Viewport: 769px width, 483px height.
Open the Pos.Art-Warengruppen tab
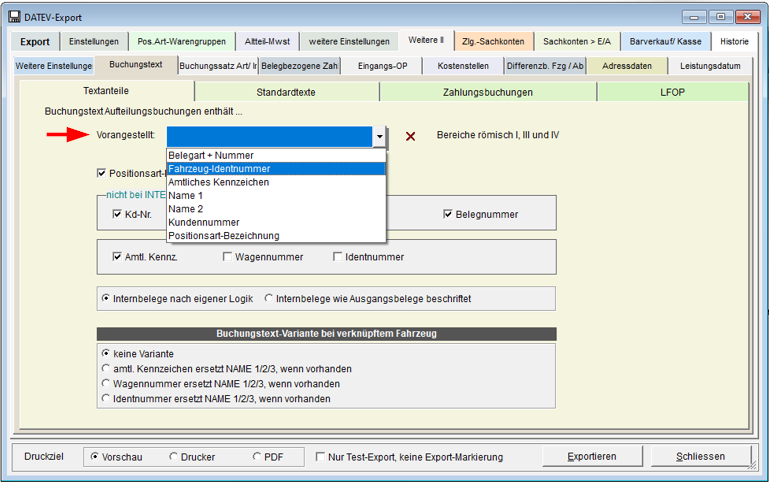pyautogui.click(x=181, y=42)
